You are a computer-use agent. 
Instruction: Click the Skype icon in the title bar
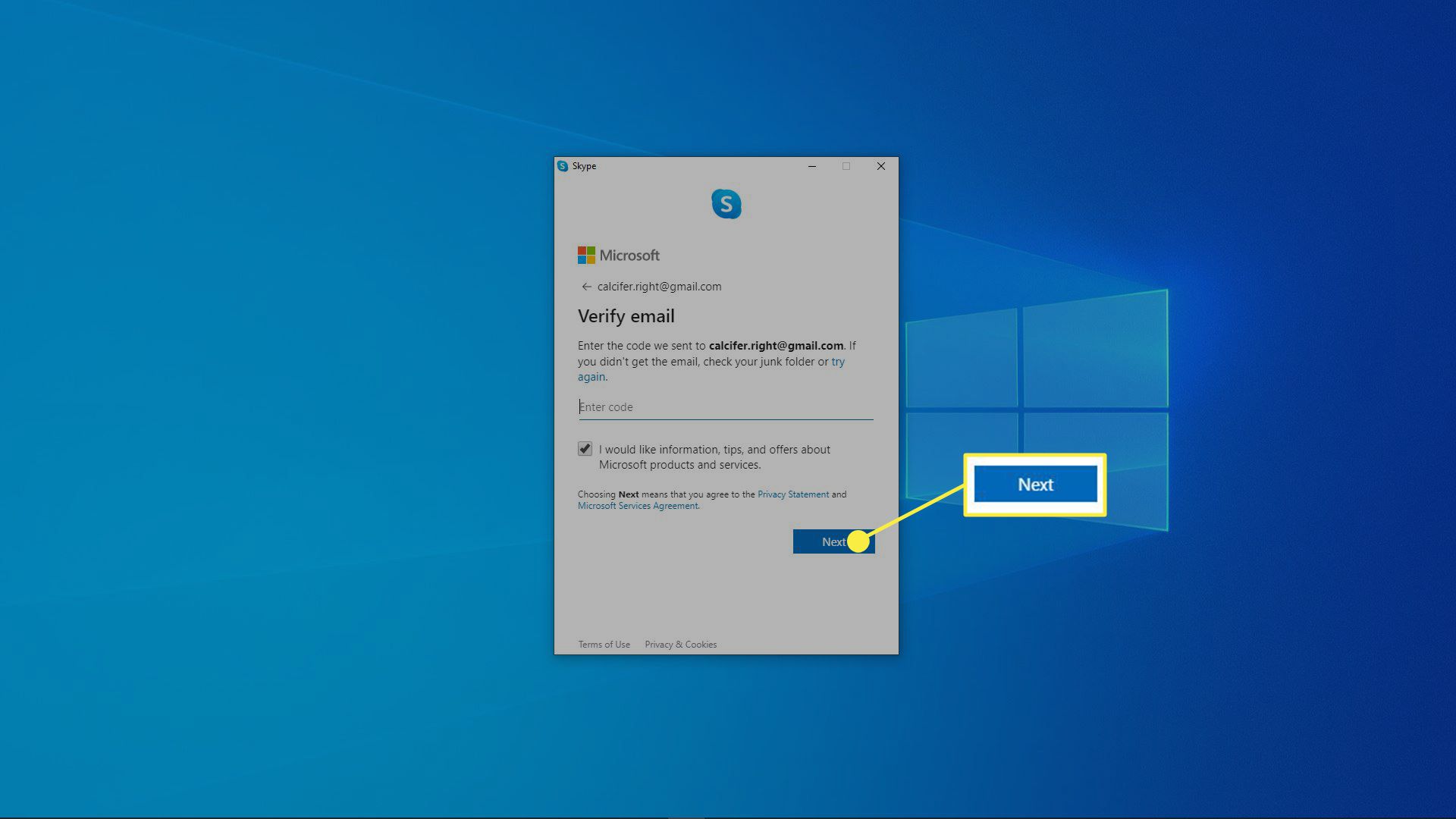[x=563, y=166]
